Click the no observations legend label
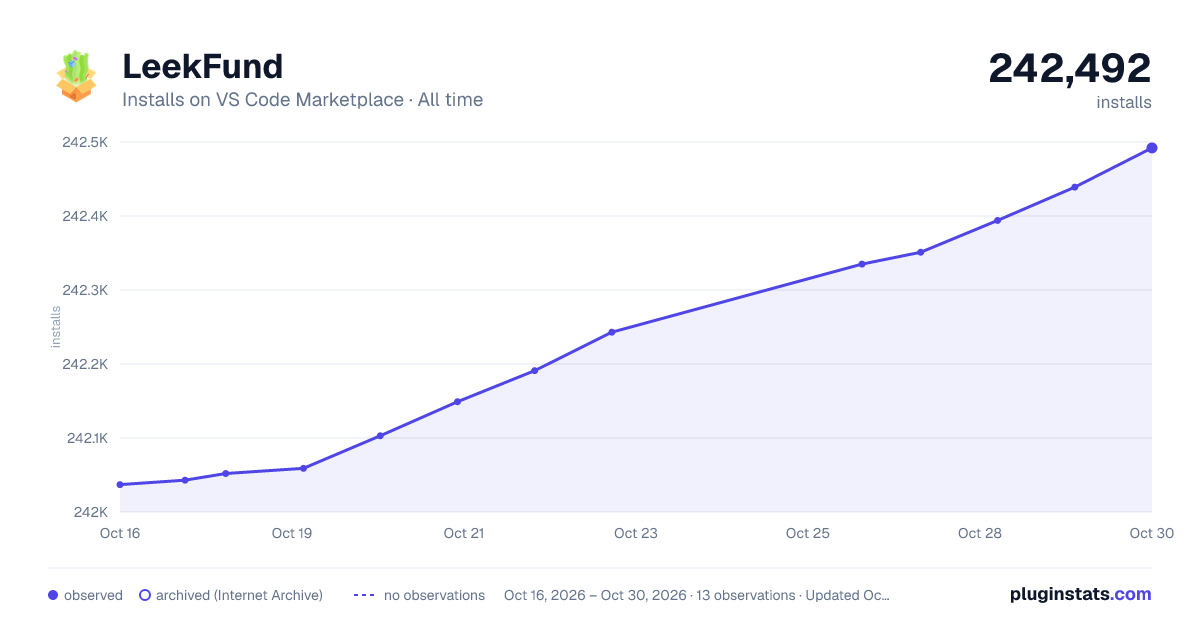This screenshot has width=1200, height=630. [434, 595]
